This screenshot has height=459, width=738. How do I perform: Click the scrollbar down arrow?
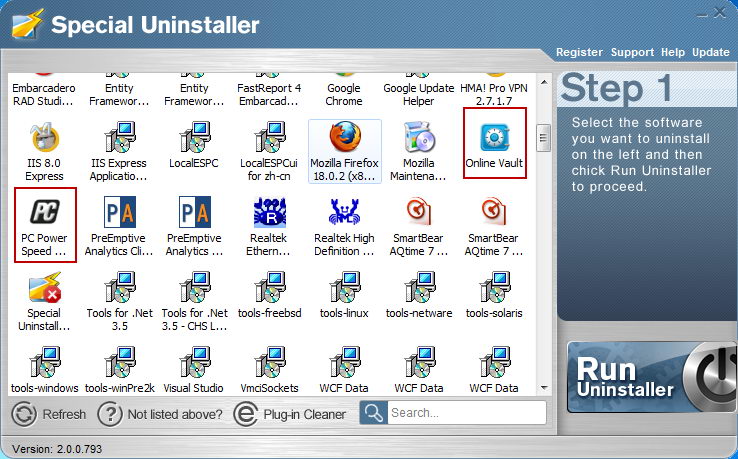coord(544,388)
